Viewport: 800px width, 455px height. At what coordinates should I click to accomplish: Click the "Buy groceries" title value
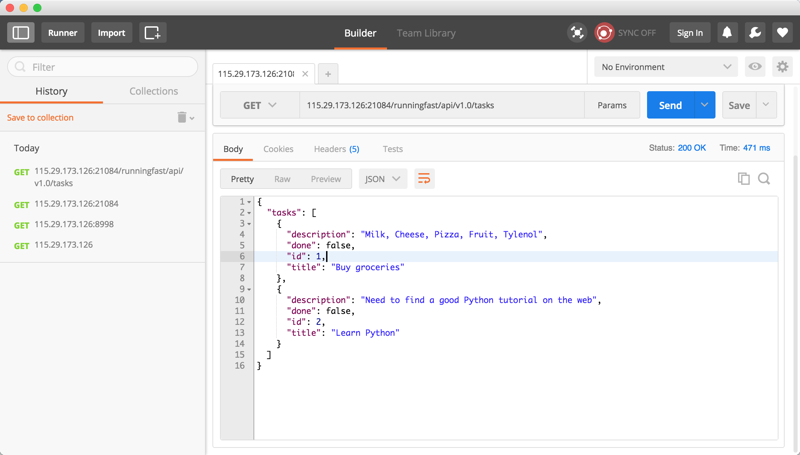(x=368, y=267)
